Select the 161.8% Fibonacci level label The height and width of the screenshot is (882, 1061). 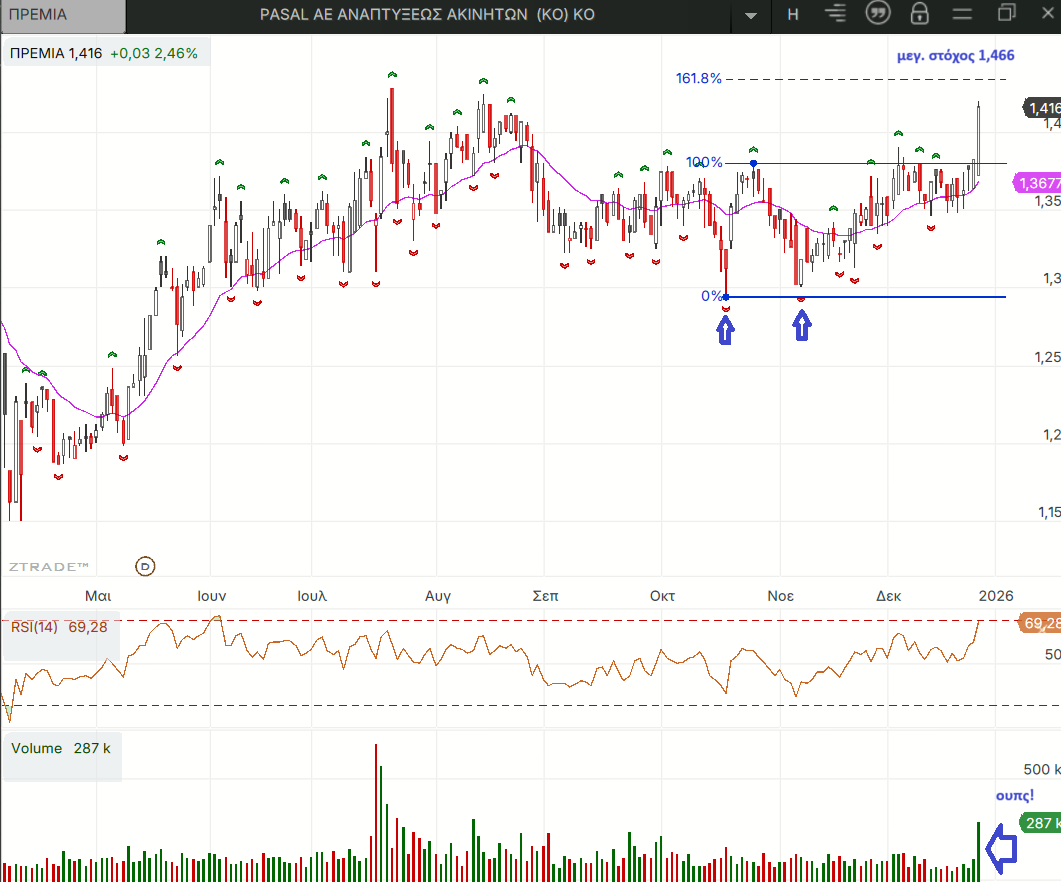tap(698, 78)
